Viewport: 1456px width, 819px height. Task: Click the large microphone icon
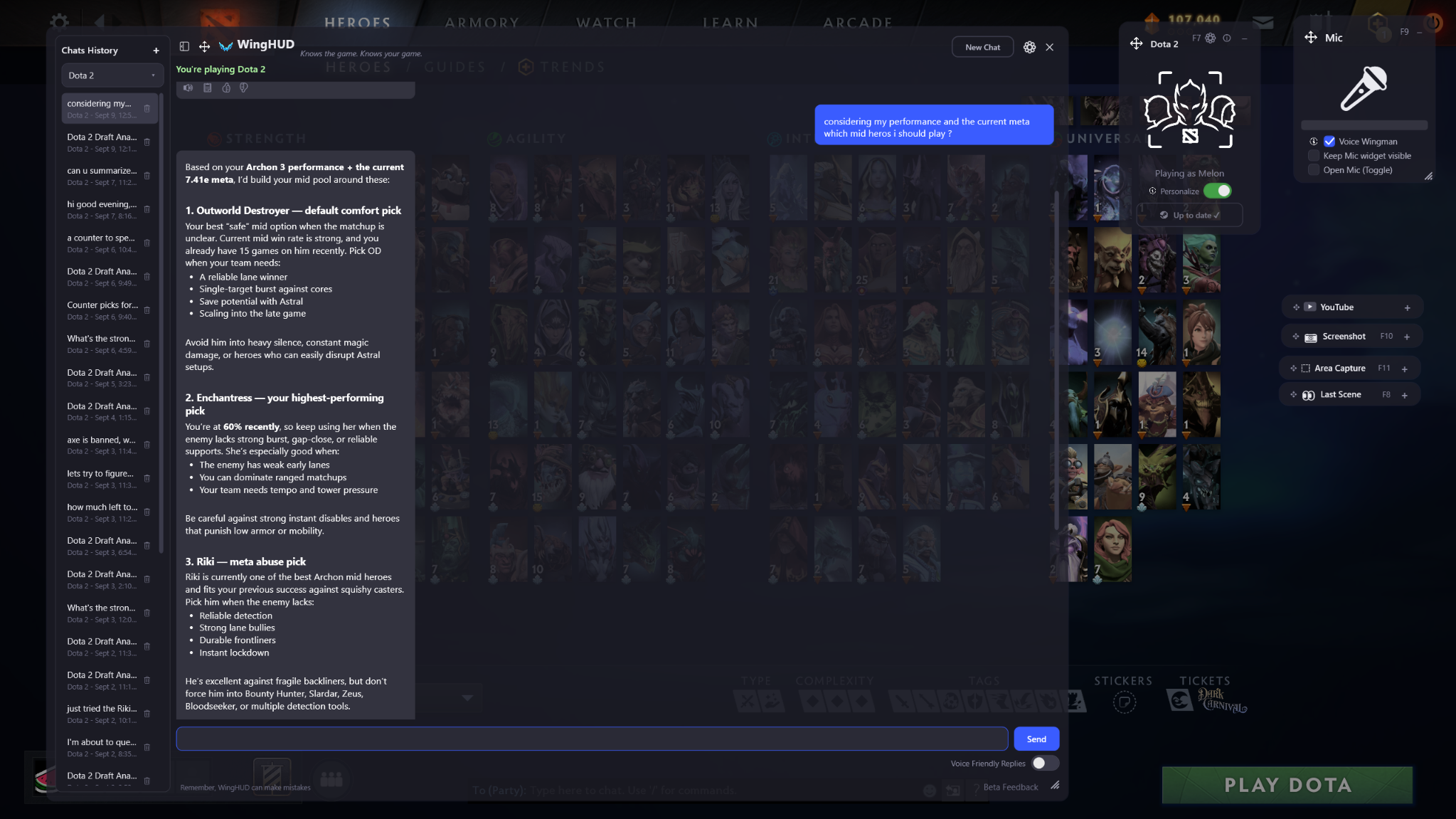(x=1364, y=88)
